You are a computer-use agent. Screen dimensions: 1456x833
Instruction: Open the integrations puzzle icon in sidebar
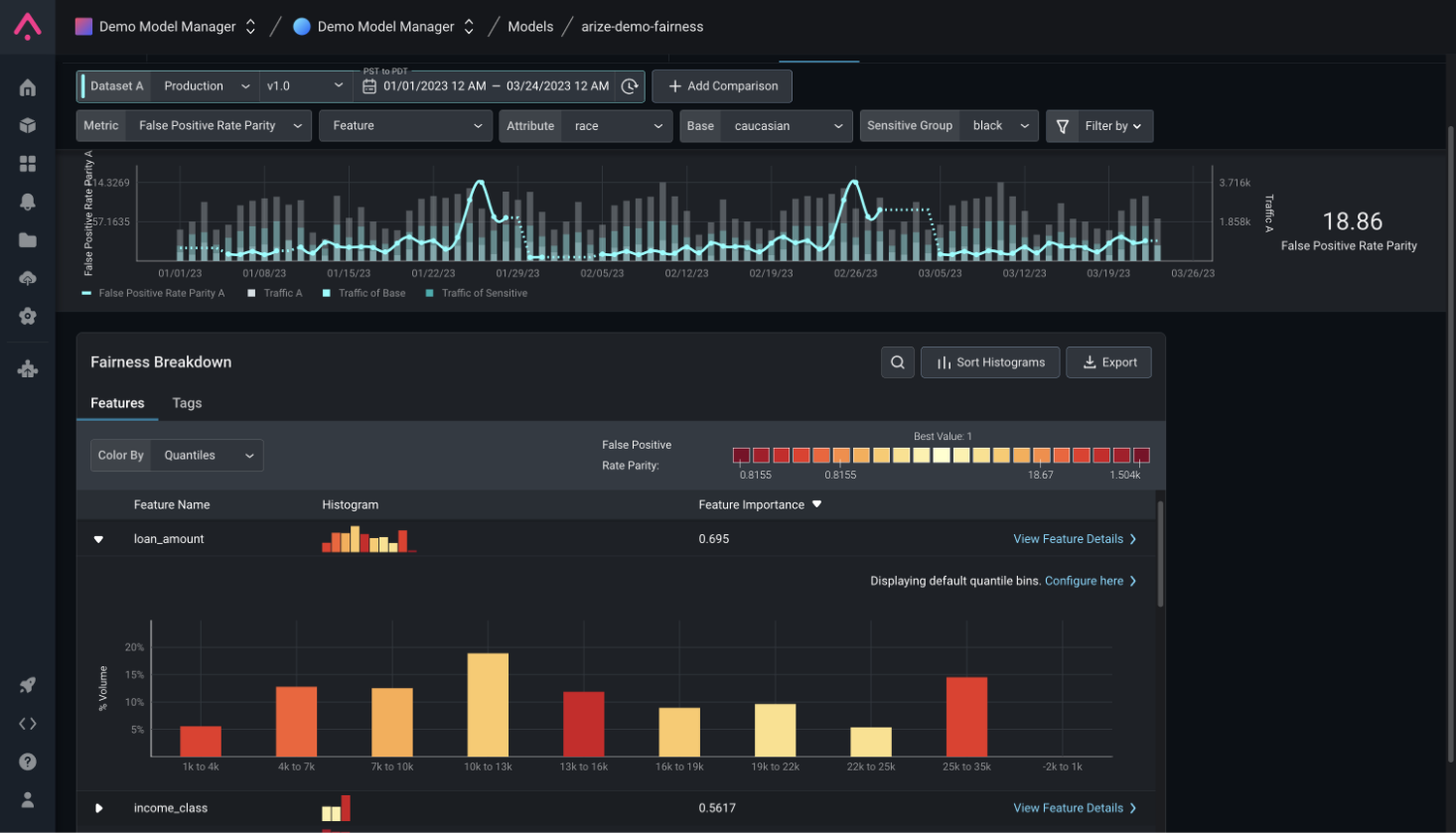pos(28,369)
